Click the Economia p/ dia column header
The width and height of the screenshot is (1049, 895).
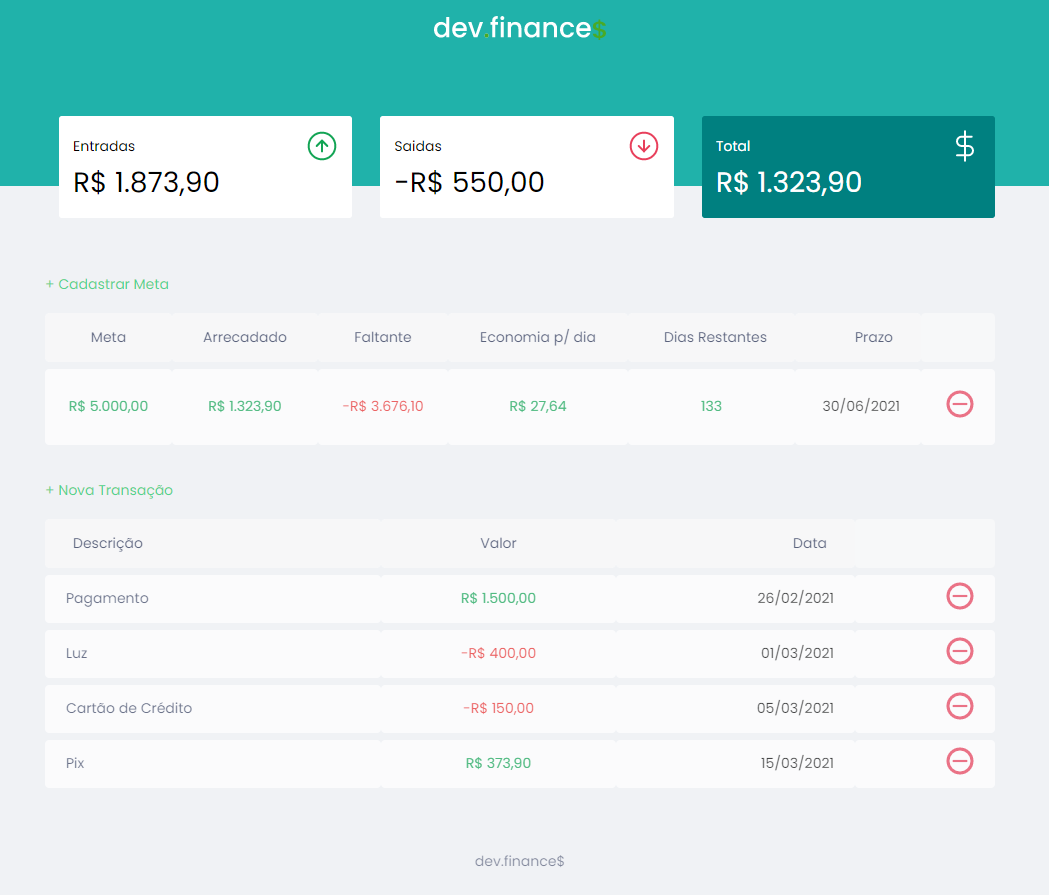click(x=538, y=337)
